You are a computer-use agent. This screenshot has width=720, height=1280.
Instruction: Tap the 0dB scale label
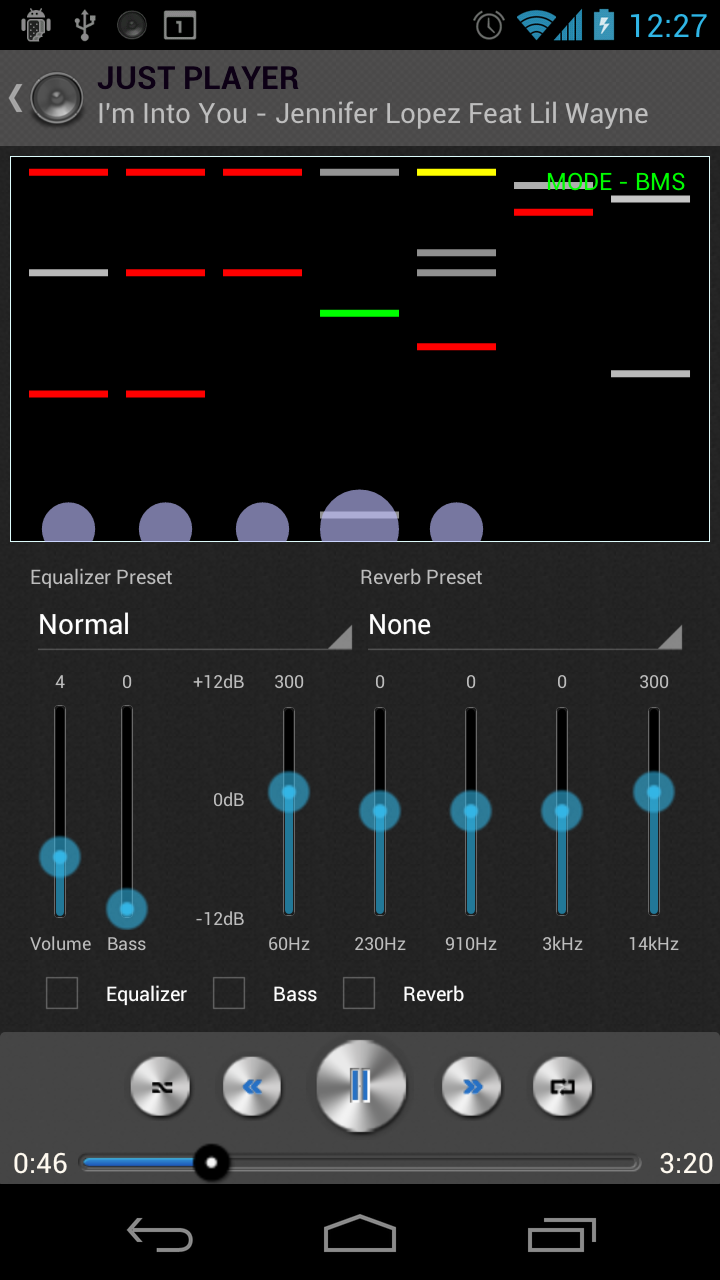229,800
